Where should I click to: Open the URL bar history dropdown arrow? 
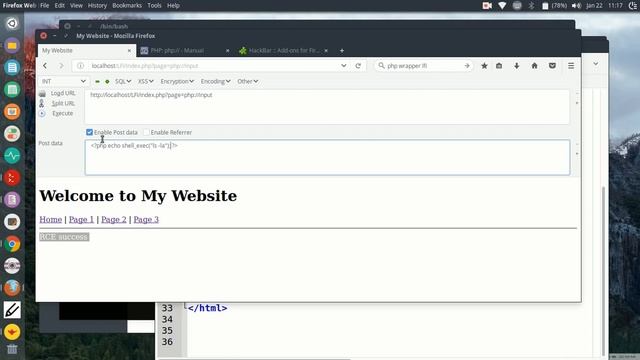pyautogui.click(x=344, y=66)
